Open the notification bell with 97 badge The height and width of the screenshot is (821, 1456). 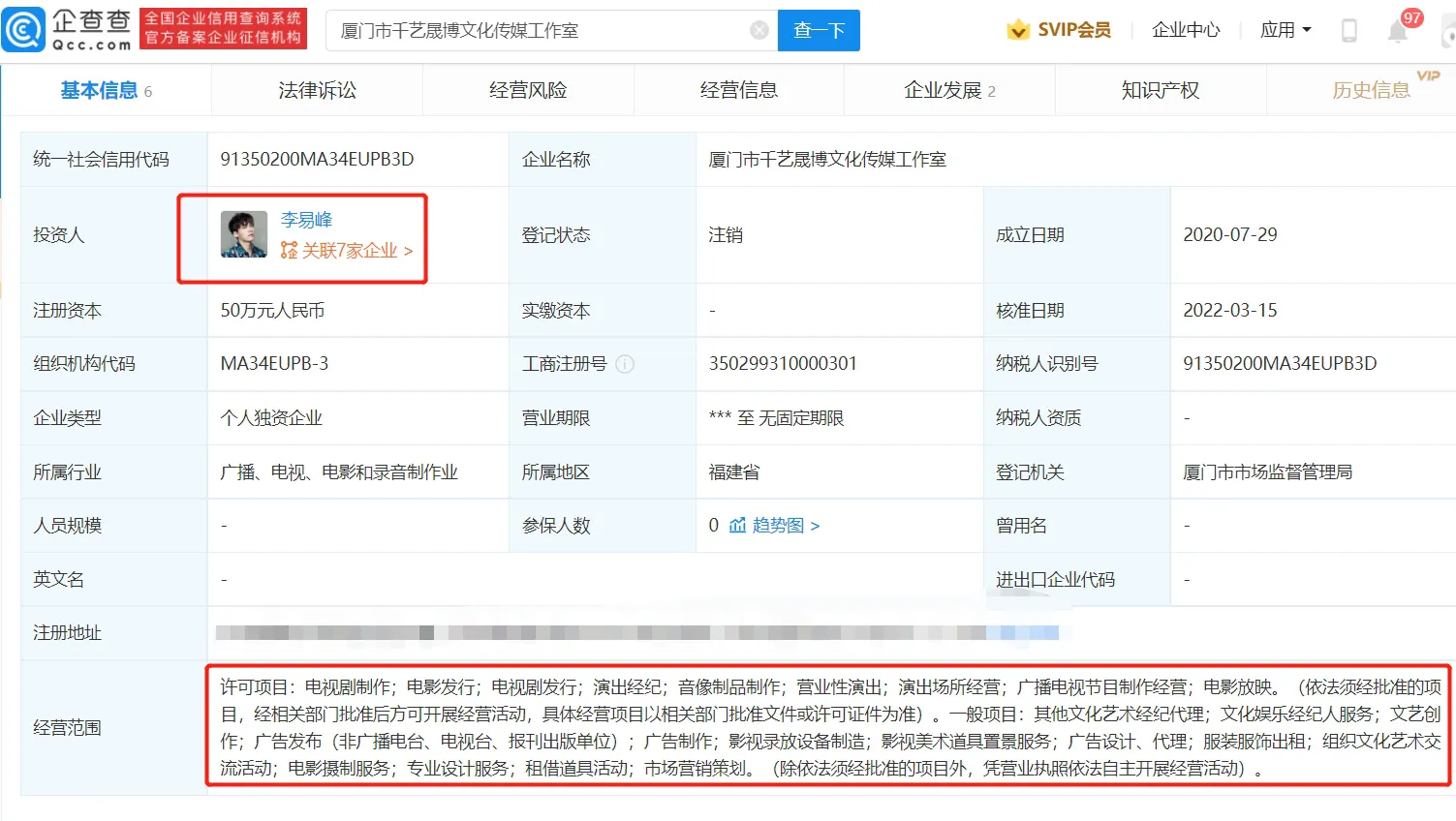pyautogui.click(x=1398, y=31)
